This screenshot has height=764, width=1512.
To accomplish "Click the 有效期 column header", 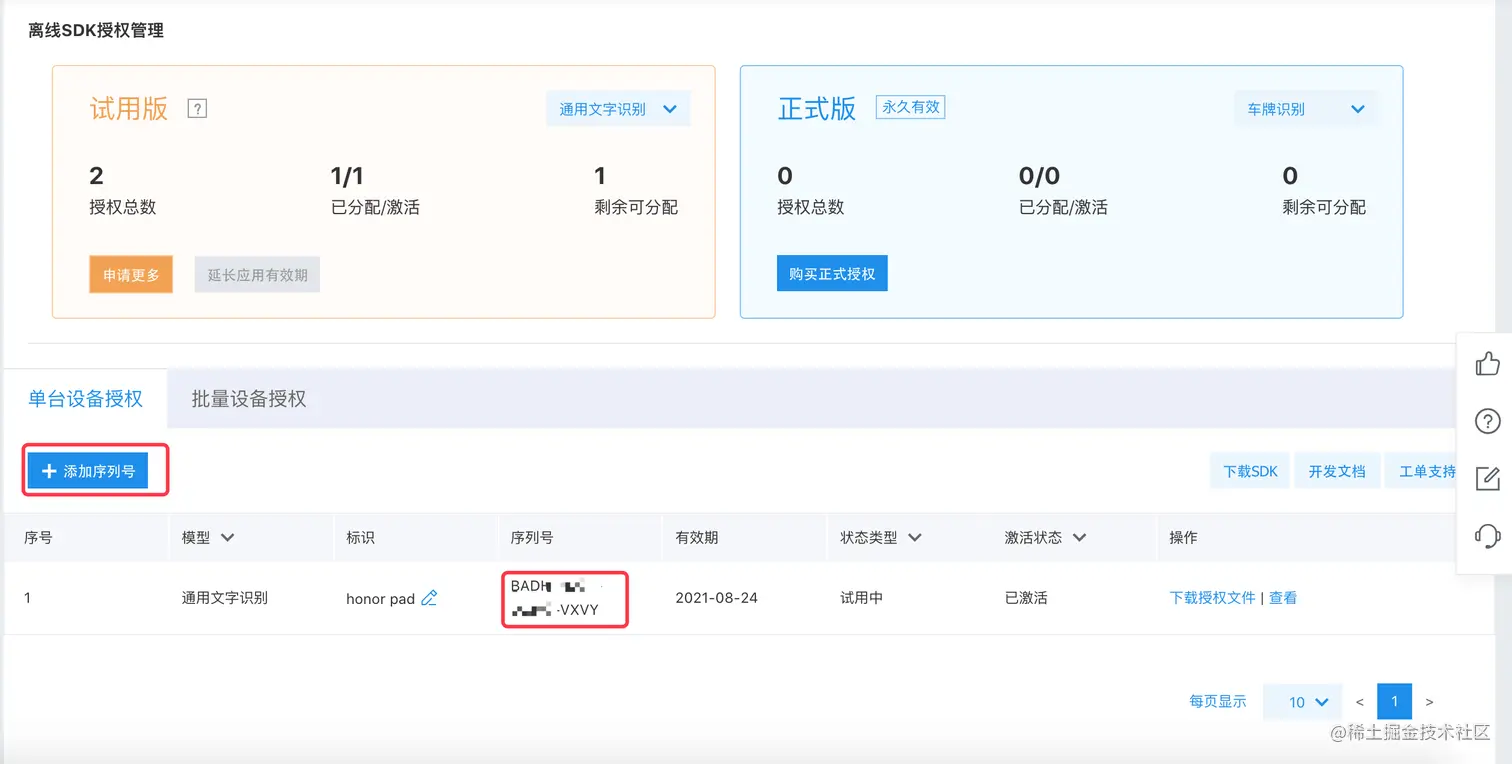I will [x=697, y=538].
